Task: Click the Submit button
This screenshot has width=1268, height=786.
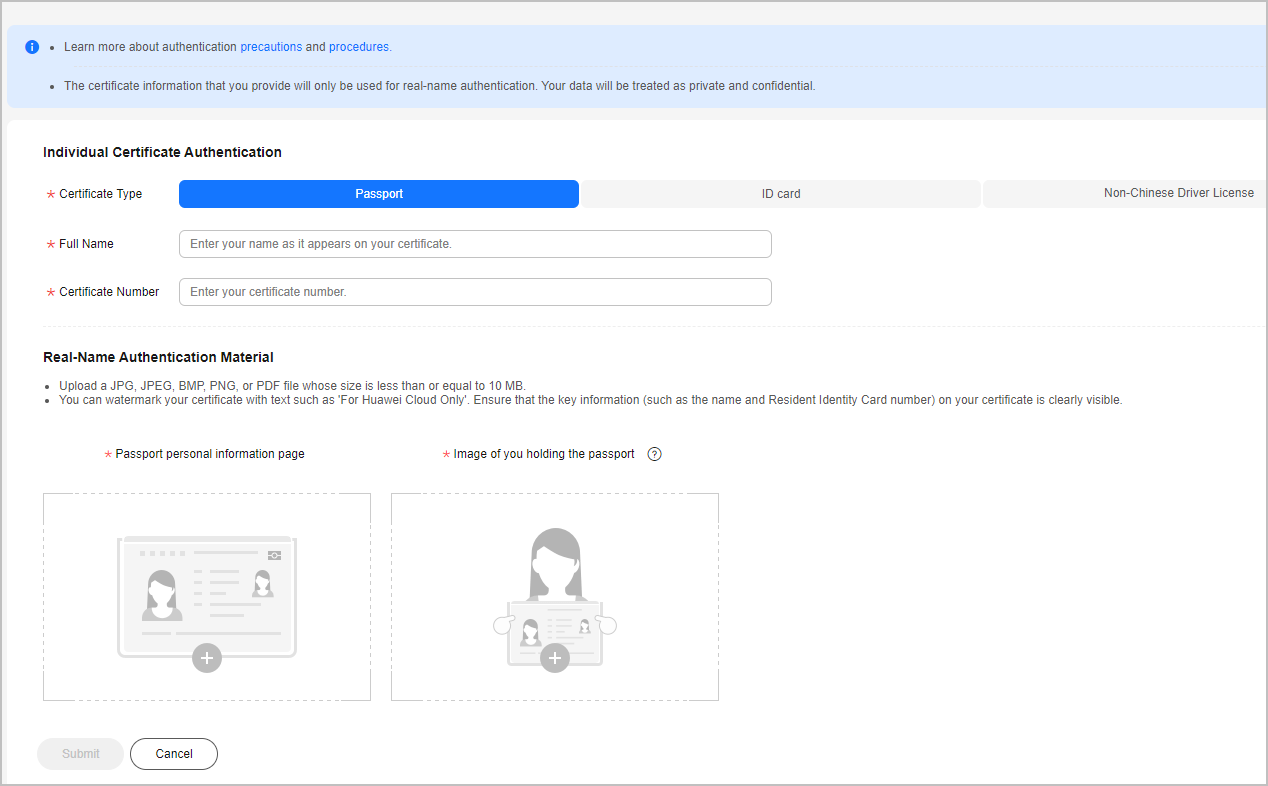Action: tap(81, 754)
